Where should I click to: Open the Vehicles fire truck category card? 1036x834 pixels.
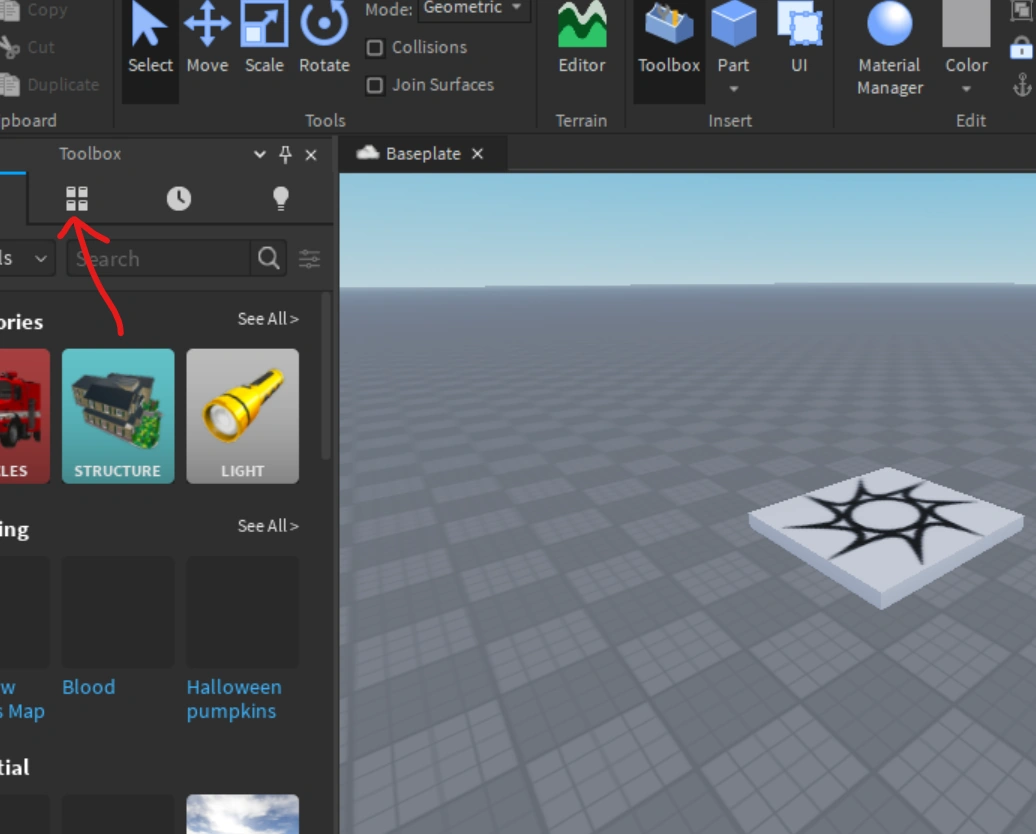coord(24,416)
